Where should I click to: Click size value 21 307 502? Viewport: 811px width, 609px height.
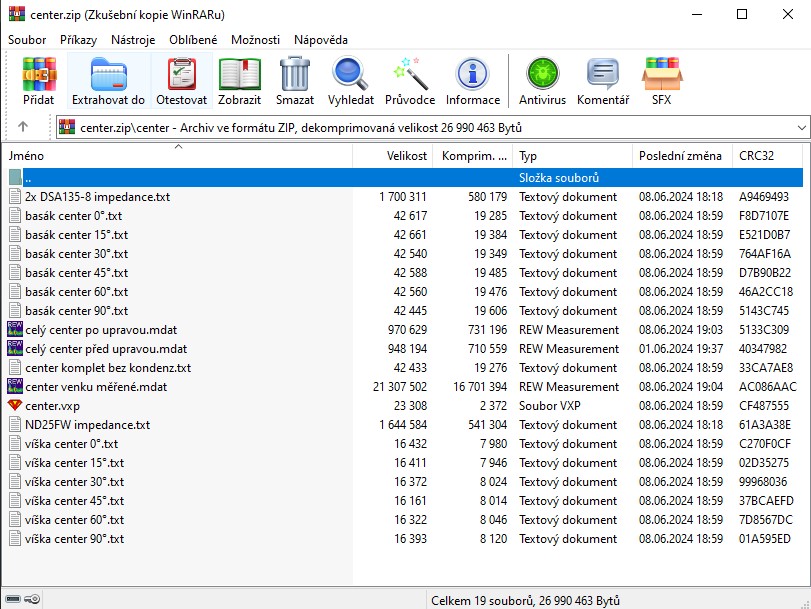click(400, 387)
